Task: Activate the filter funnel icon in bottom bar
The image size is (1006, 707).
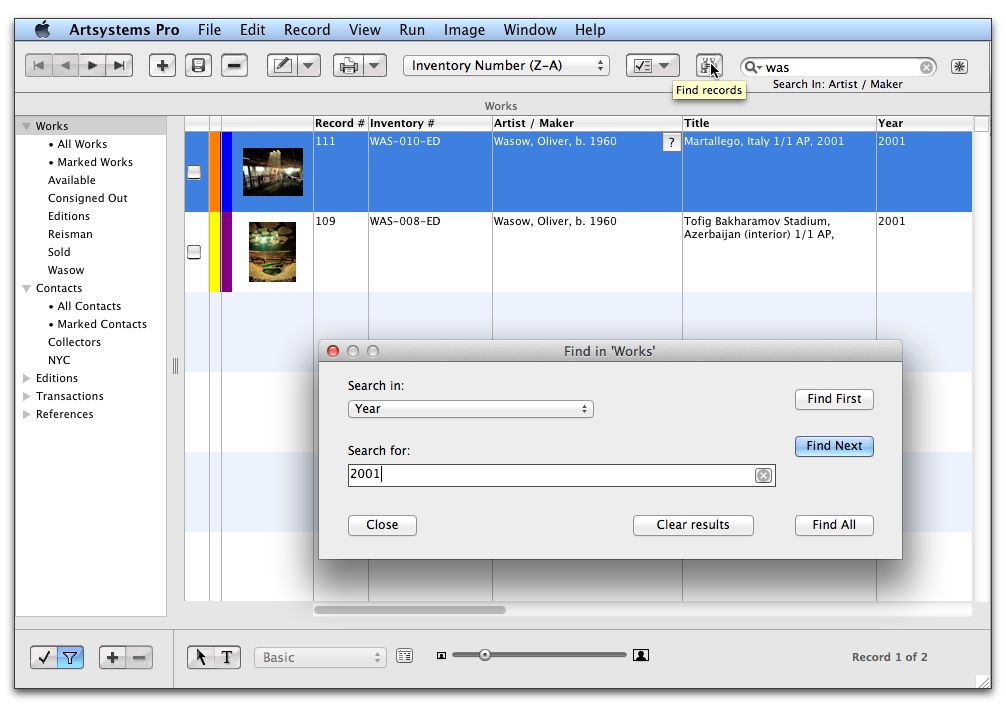Action: point(70,657)
